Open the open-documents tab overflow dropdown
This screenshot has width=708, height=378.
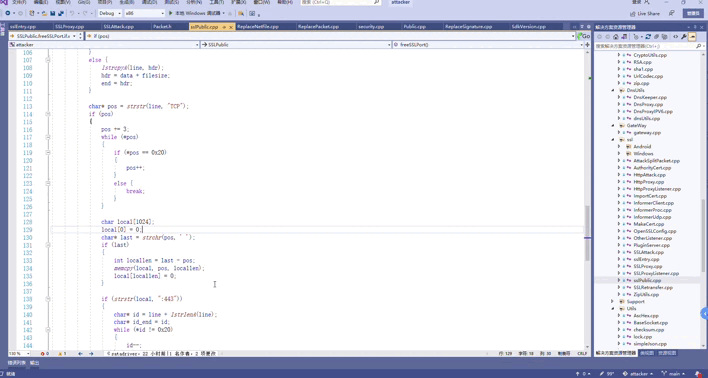[582, 27]
